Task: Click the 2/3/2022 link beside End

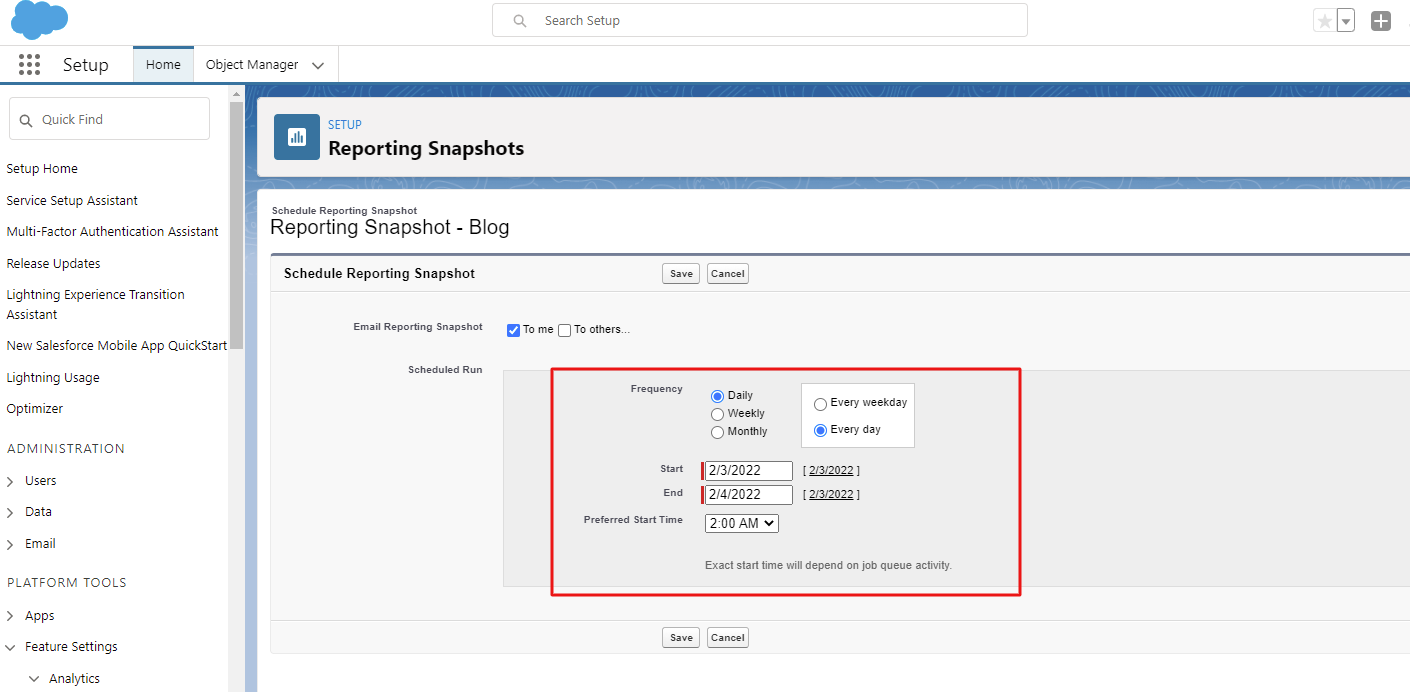Action: 831,494
